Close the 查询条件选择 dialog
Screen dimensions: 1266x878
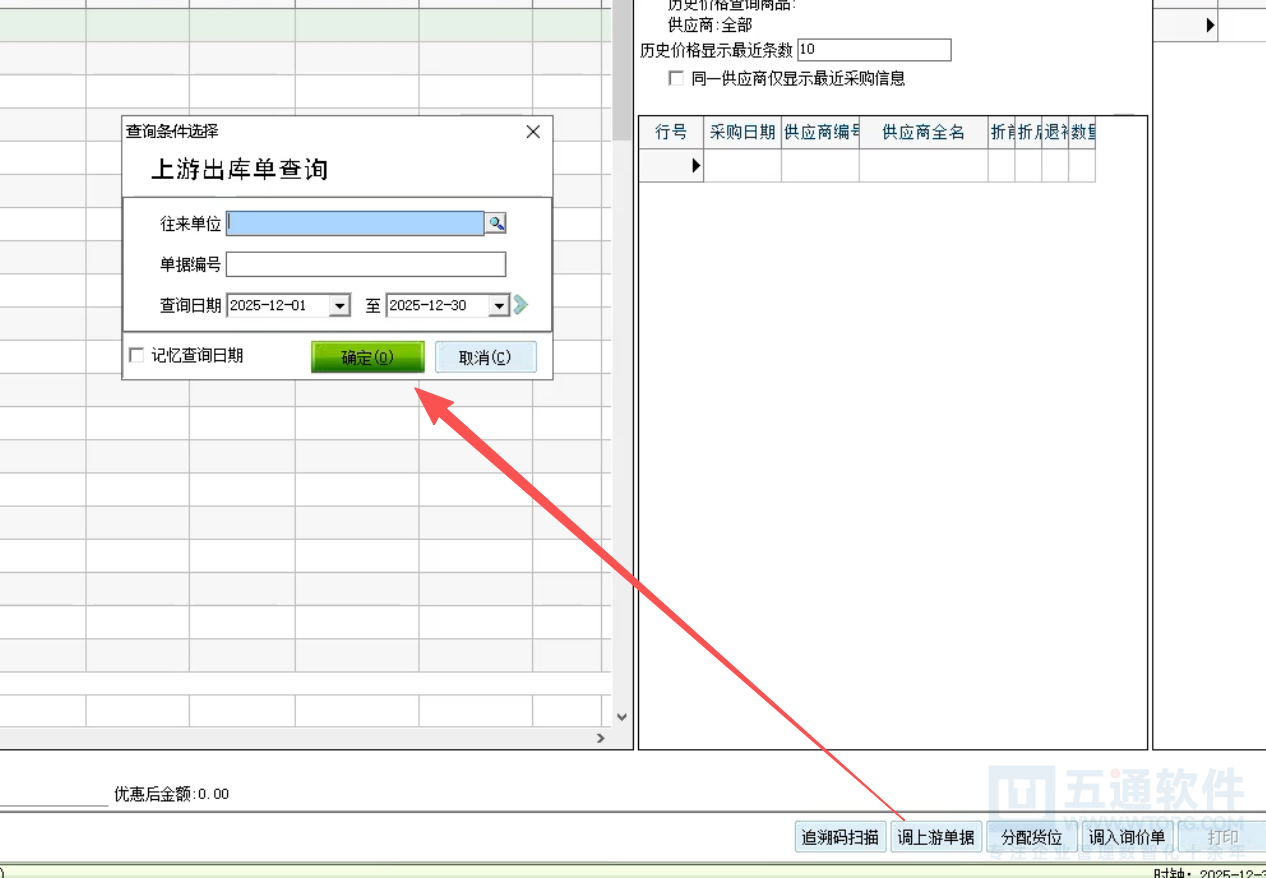(x=533, y=132)
